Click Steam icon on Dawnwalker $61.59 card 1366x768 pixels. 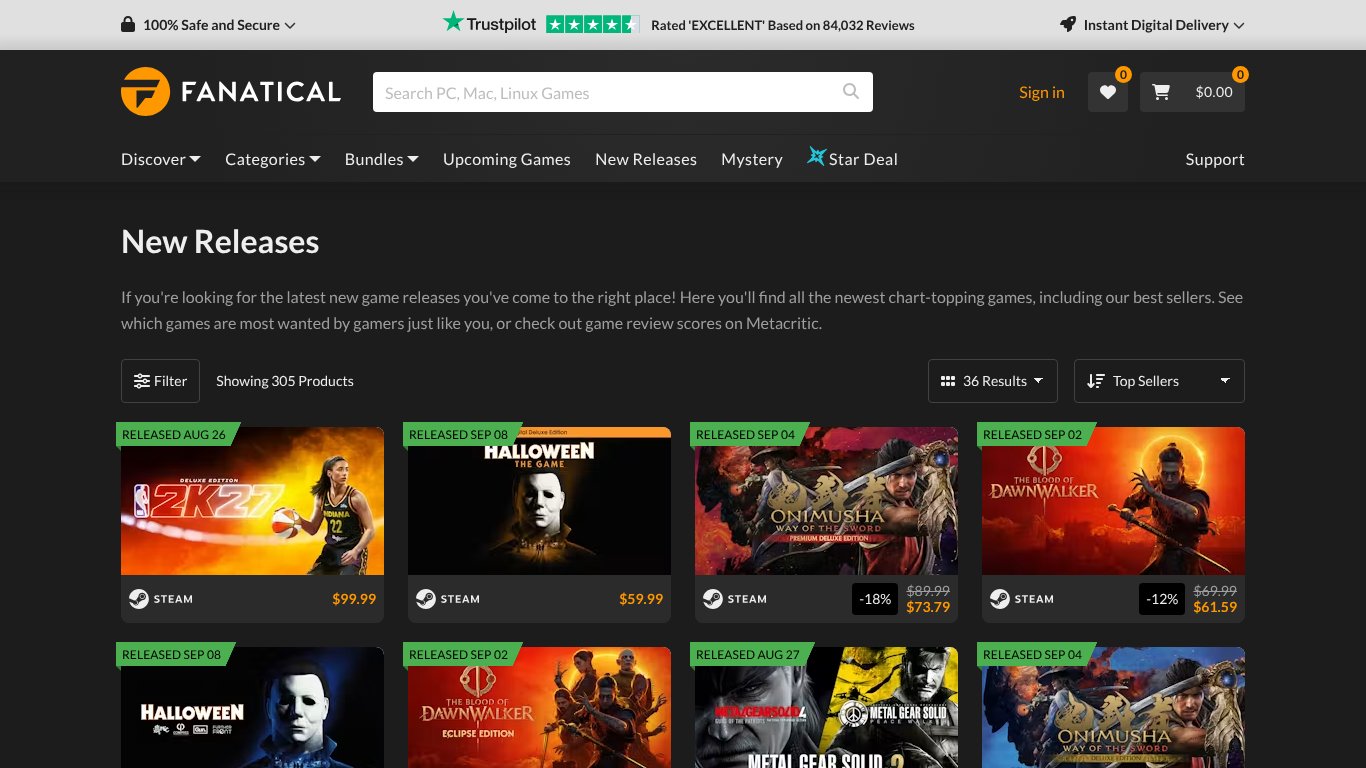pos(1000,599)
